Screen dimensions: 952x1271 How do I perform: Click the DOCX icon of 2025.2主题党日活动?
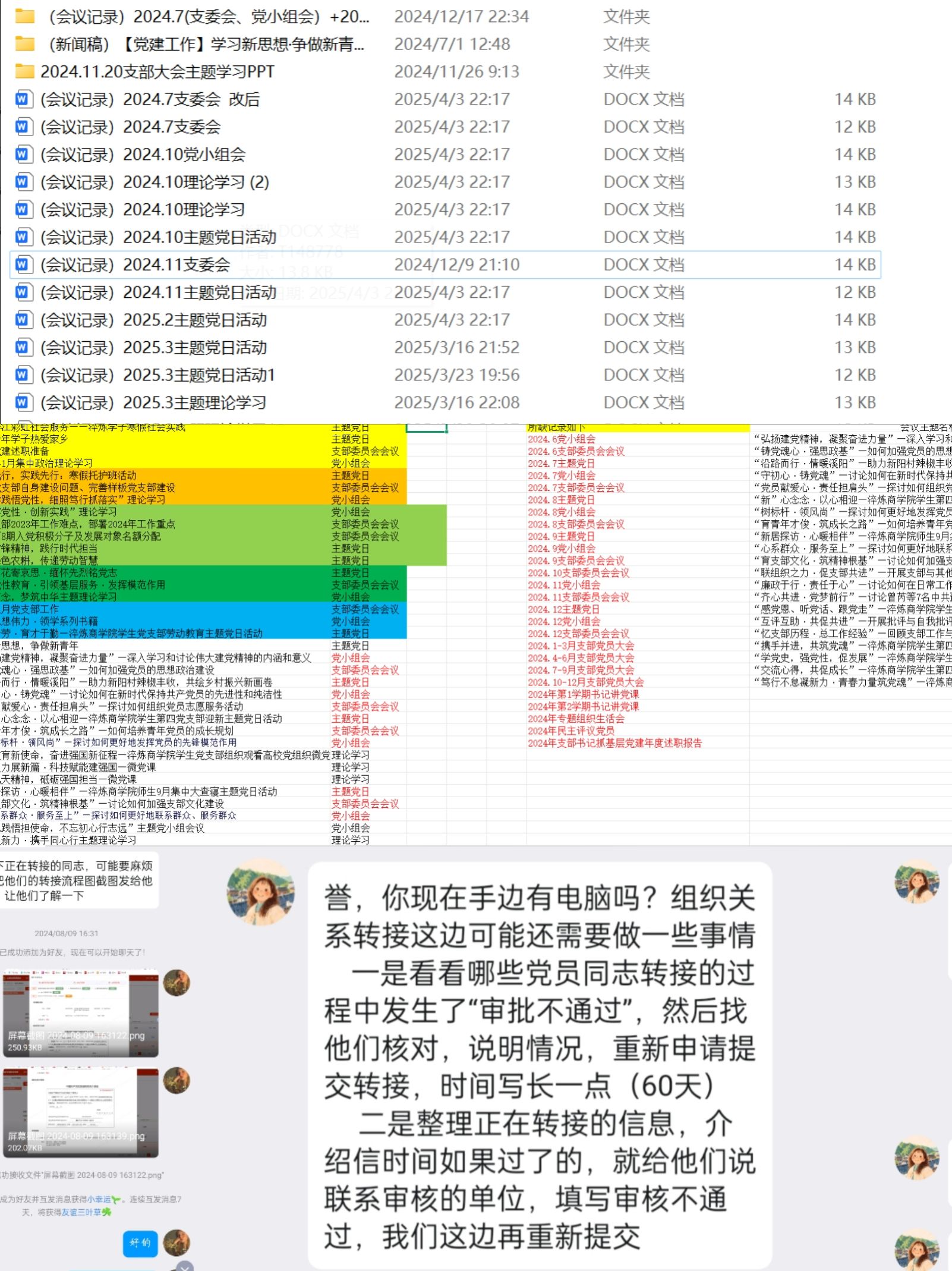tap(22, 320)
